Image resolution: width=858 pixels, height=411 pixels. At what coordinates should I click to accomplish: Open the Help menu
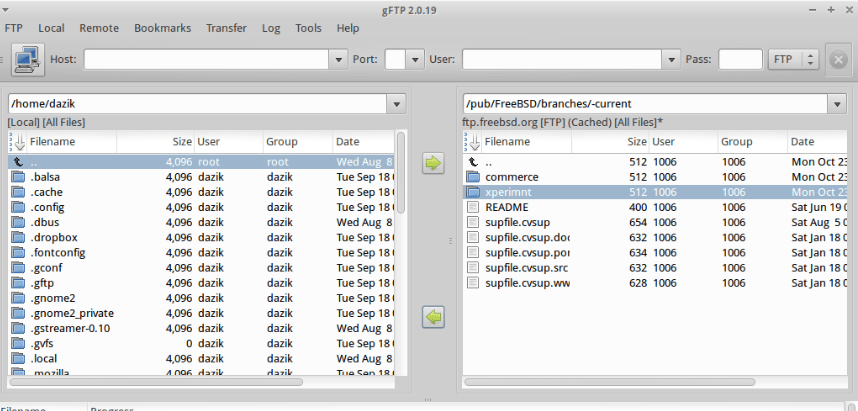pyautogui.click(x=348, y=28)
